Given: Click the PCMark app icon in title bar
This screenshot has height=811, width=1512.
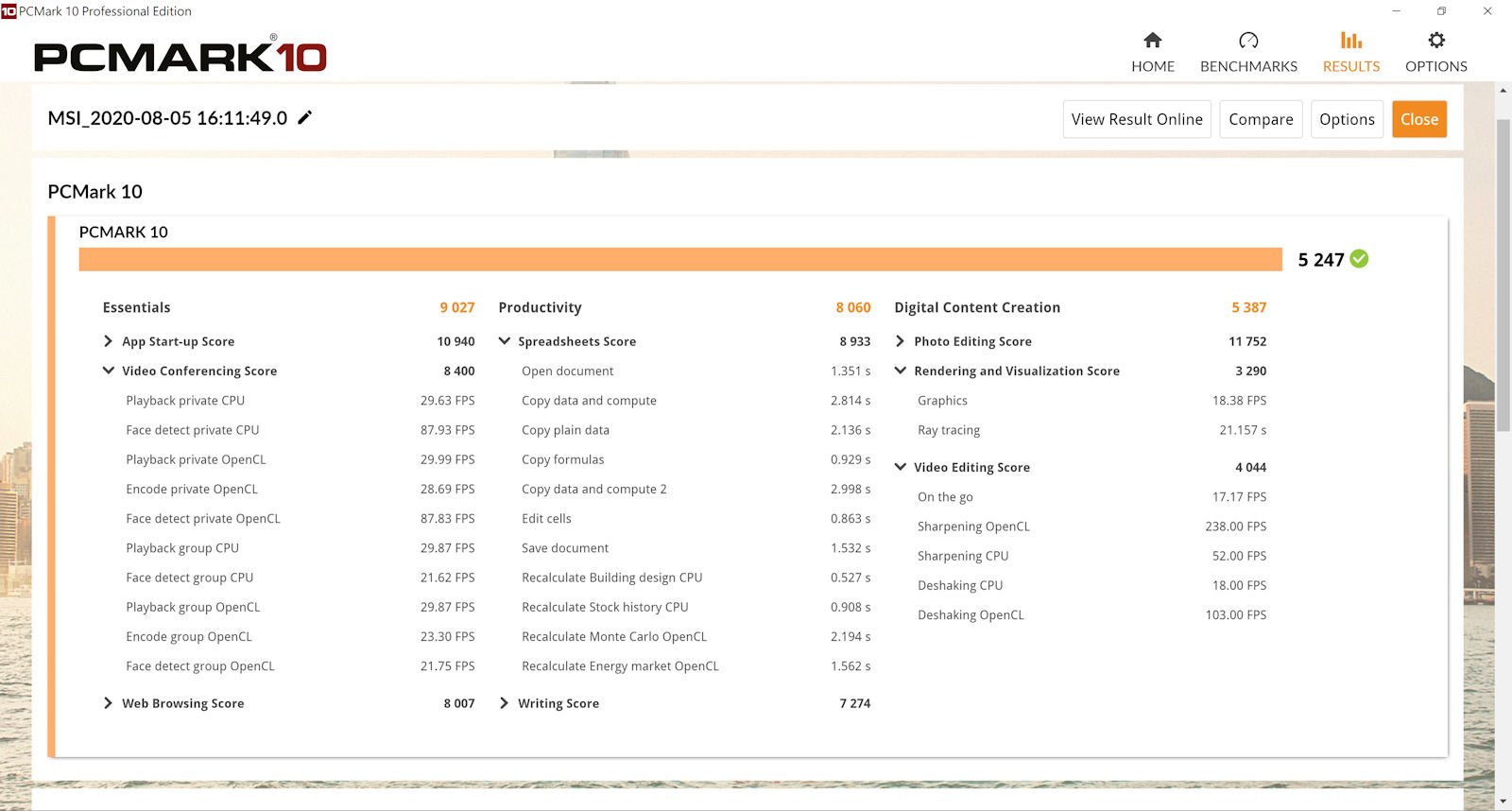Looking at the screenshot, I should (9, 11).
